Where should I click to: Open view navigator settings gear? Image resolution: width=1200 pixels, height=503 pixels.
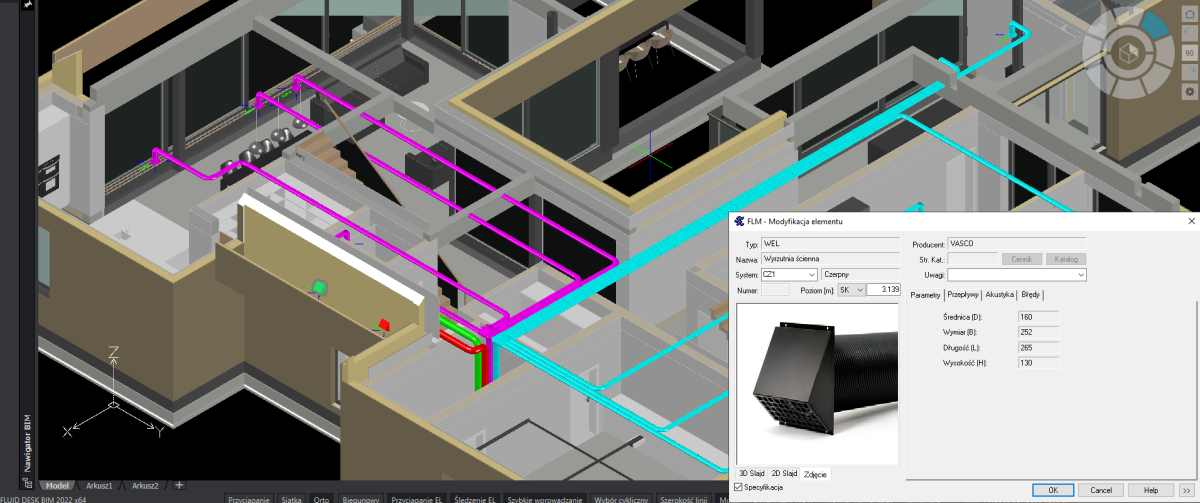(1189, 91)
